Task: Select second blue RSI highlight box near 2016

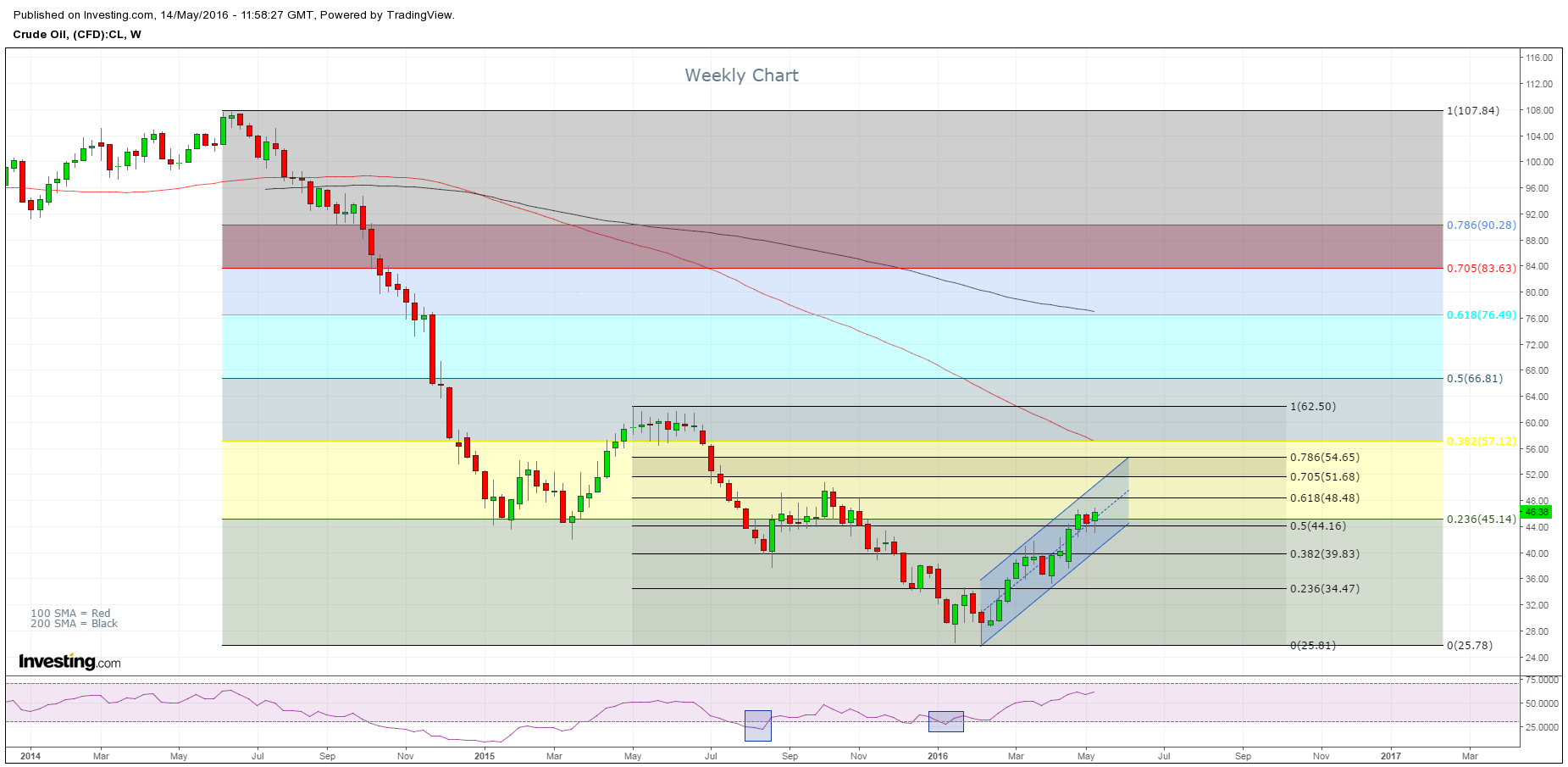Action: tap(945, 721)
